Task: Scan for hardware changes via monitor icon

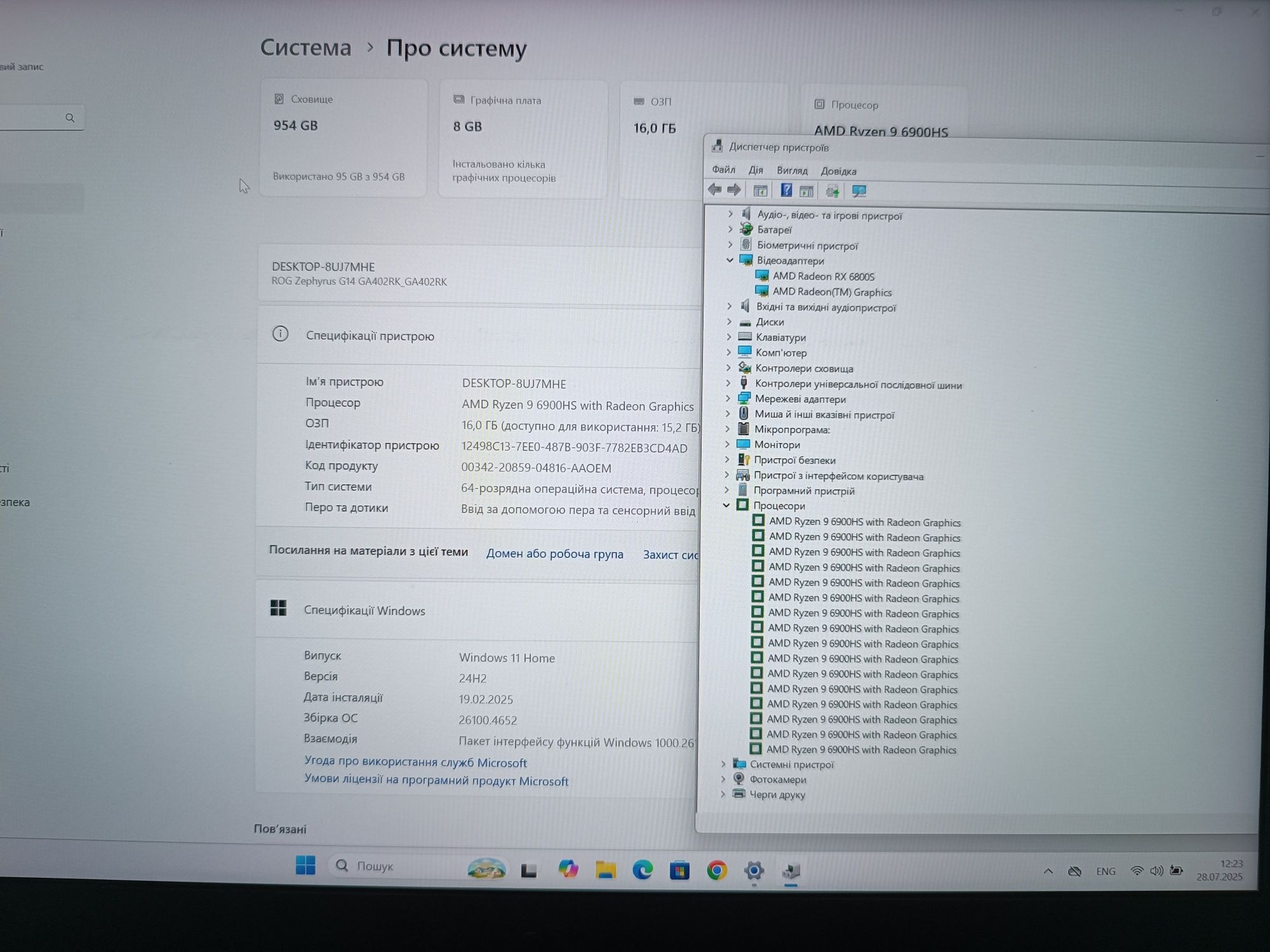Action: [859, 191]
